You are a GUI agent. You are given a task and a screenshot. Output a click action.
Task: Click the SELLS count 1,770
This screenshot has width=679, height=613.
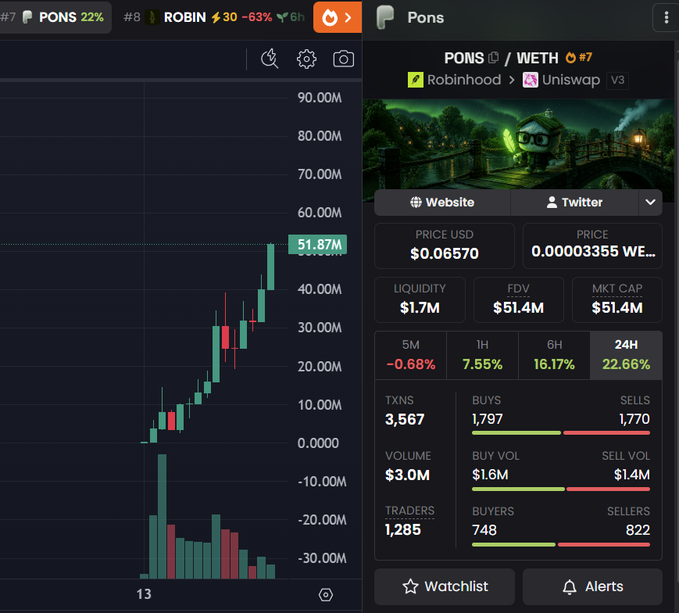(634, 419)
